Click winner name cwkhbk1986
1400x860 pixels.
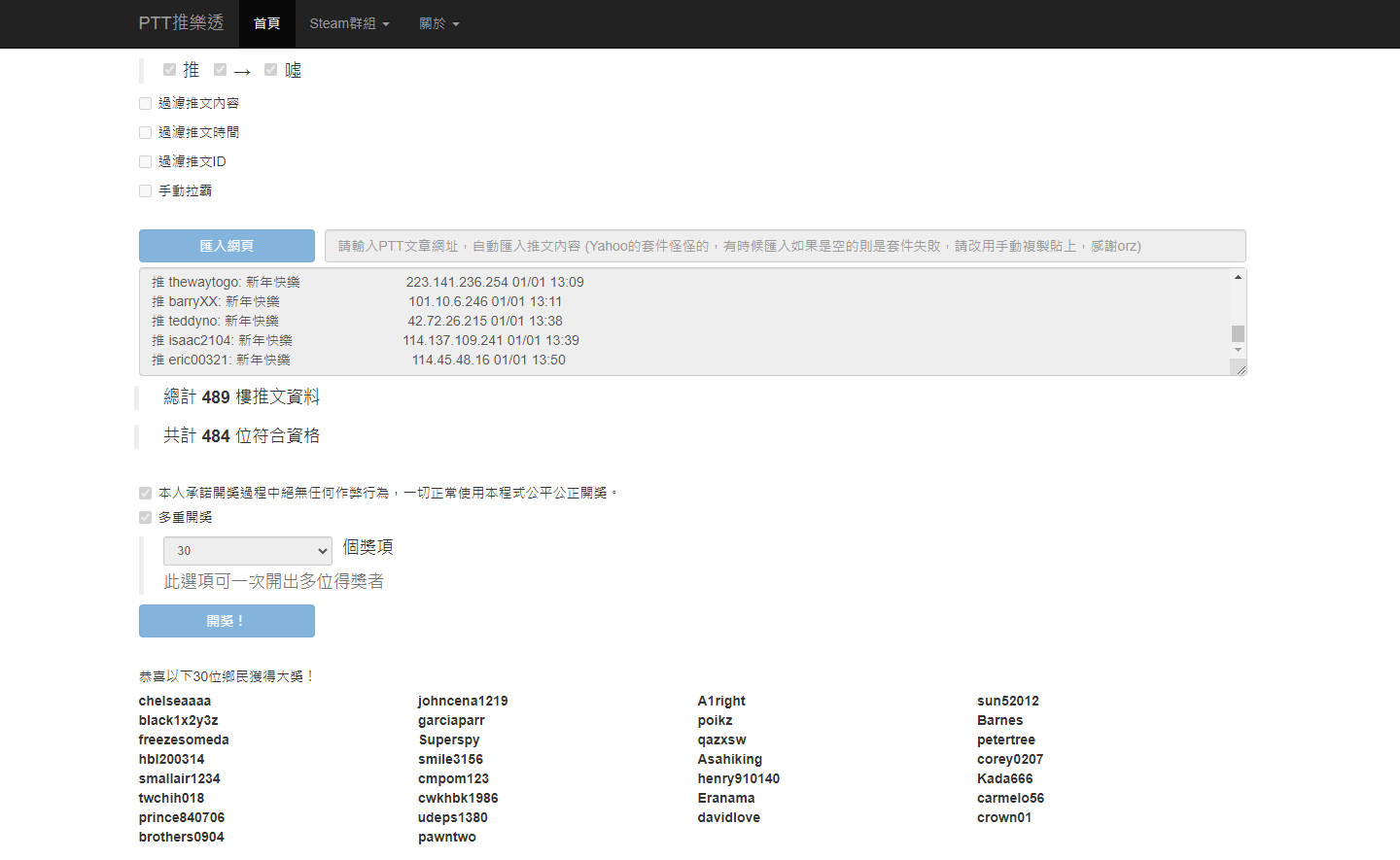tap(458, 798)
